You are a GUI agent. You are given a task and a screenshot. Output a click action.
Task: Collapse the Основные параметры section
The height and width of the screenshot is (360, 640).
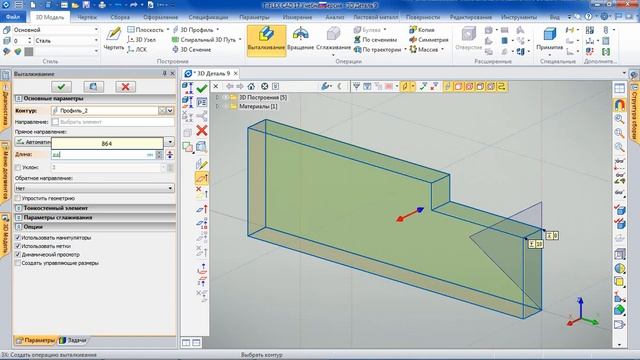coord(19,98)
